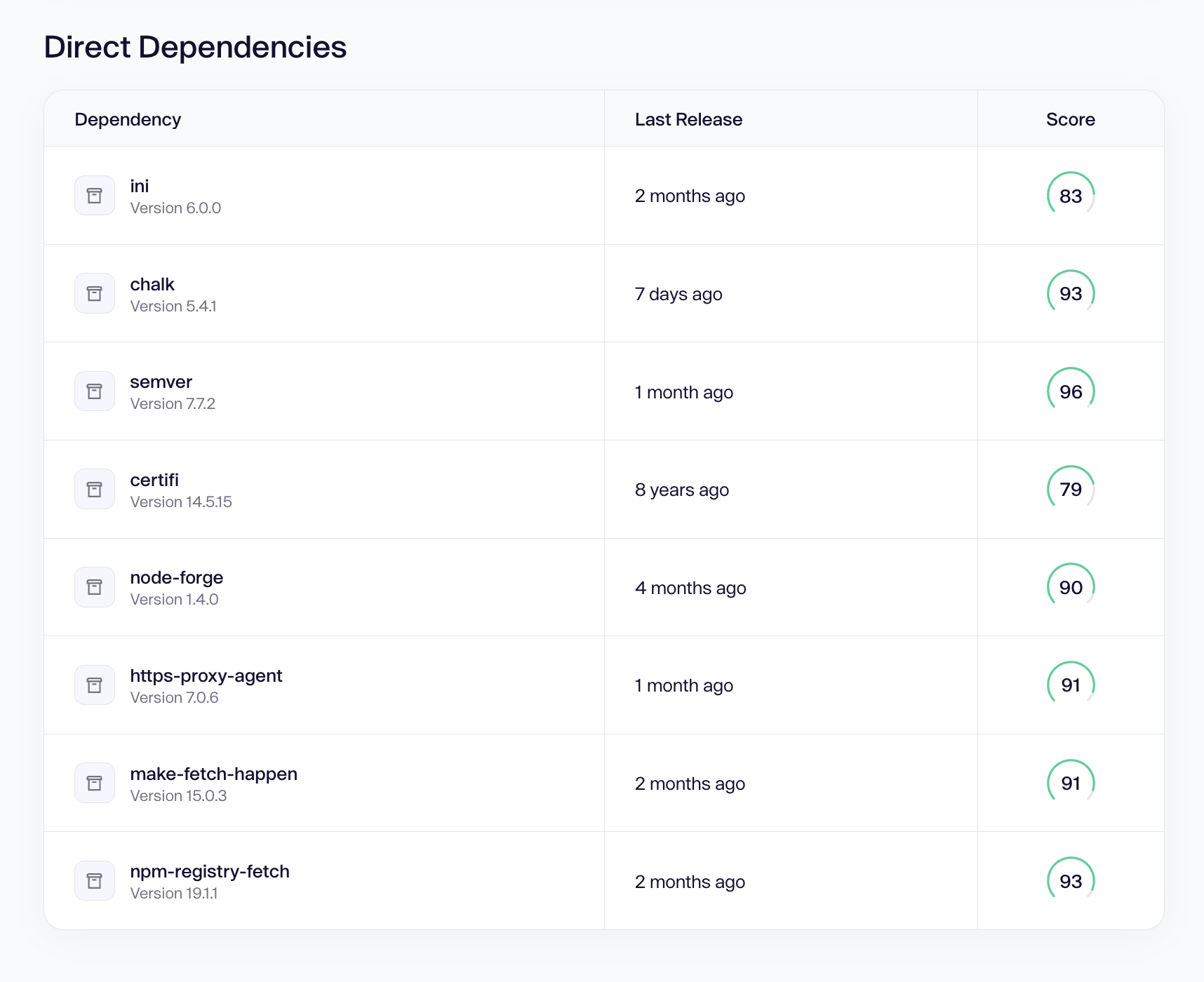Screen dimensions: 1204x982
Task: Click the package icon beside ini
Action: point(95,196)
